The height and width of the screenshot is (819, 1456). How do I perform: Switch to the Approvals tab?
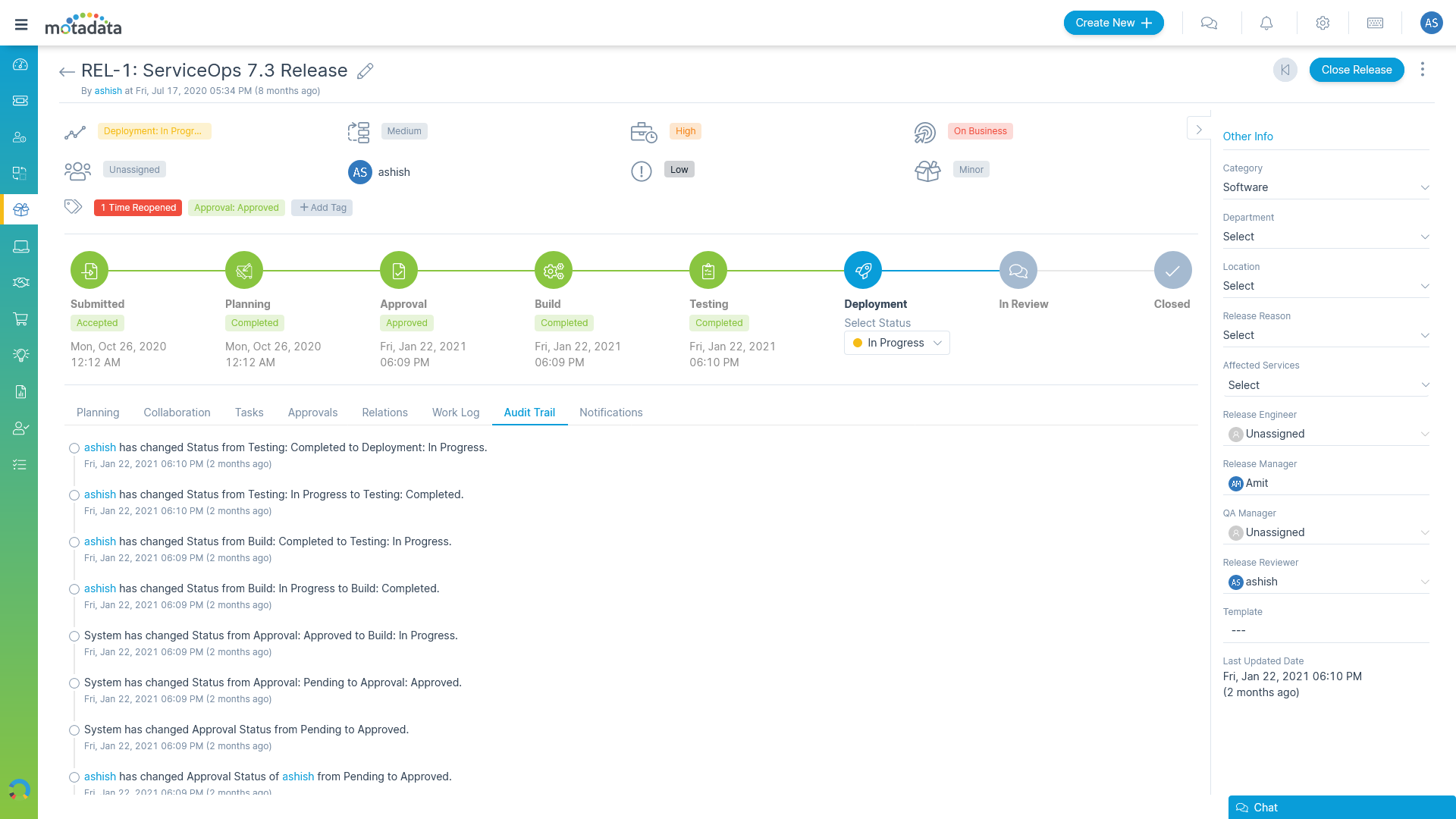[312, 413]
